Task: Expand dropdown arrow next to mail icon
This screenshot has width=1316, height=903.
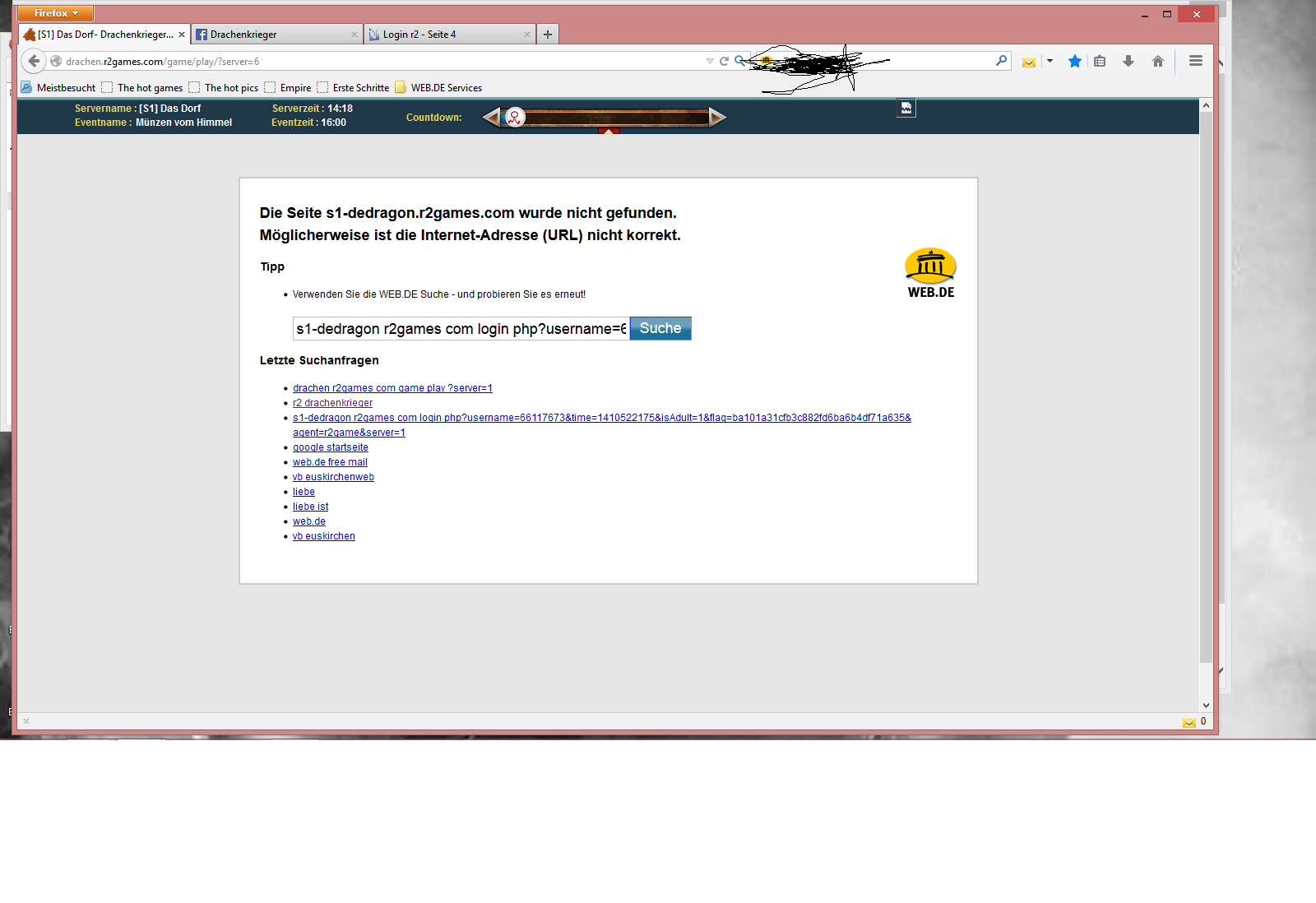Action: click(1050, 61)
